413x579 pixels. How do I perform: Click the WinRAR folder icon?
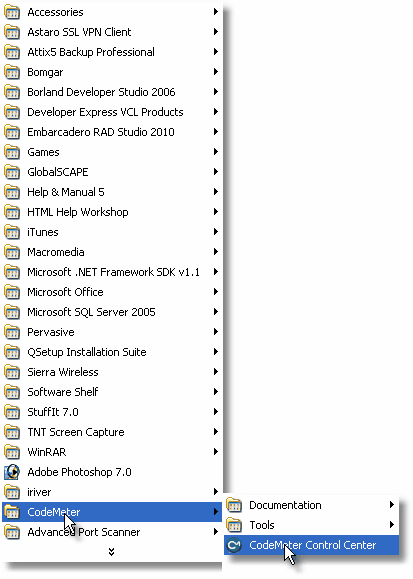pos(12,452)
